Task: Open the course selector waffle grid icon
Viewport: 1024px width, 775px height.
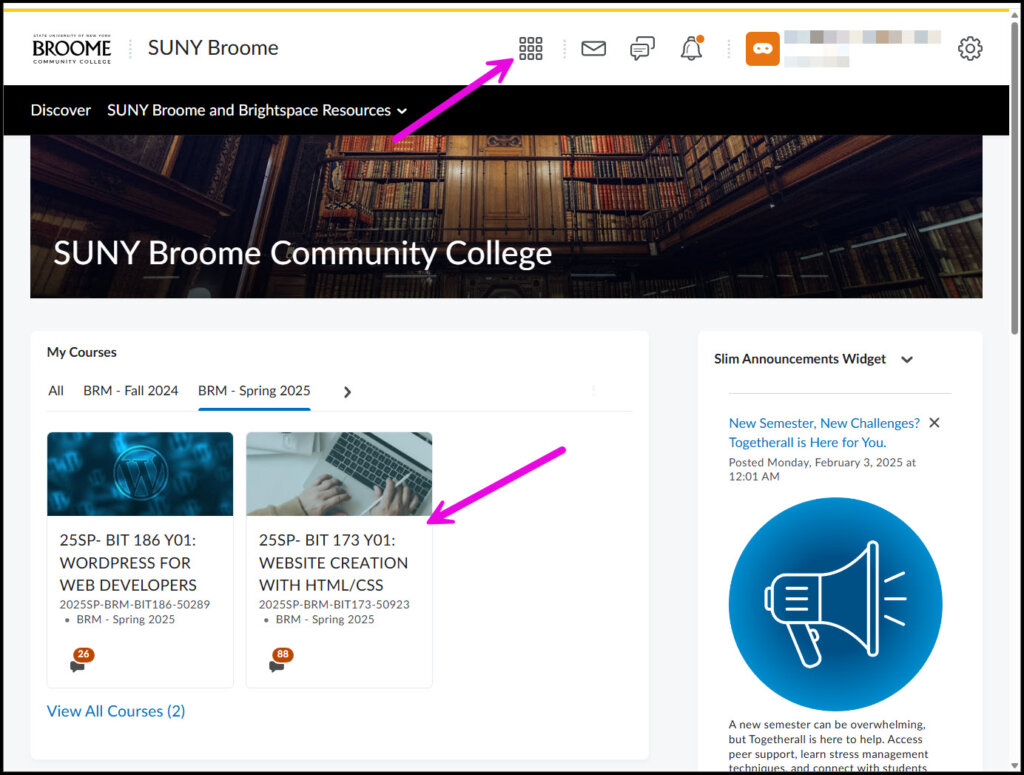Action: (530, 48)
